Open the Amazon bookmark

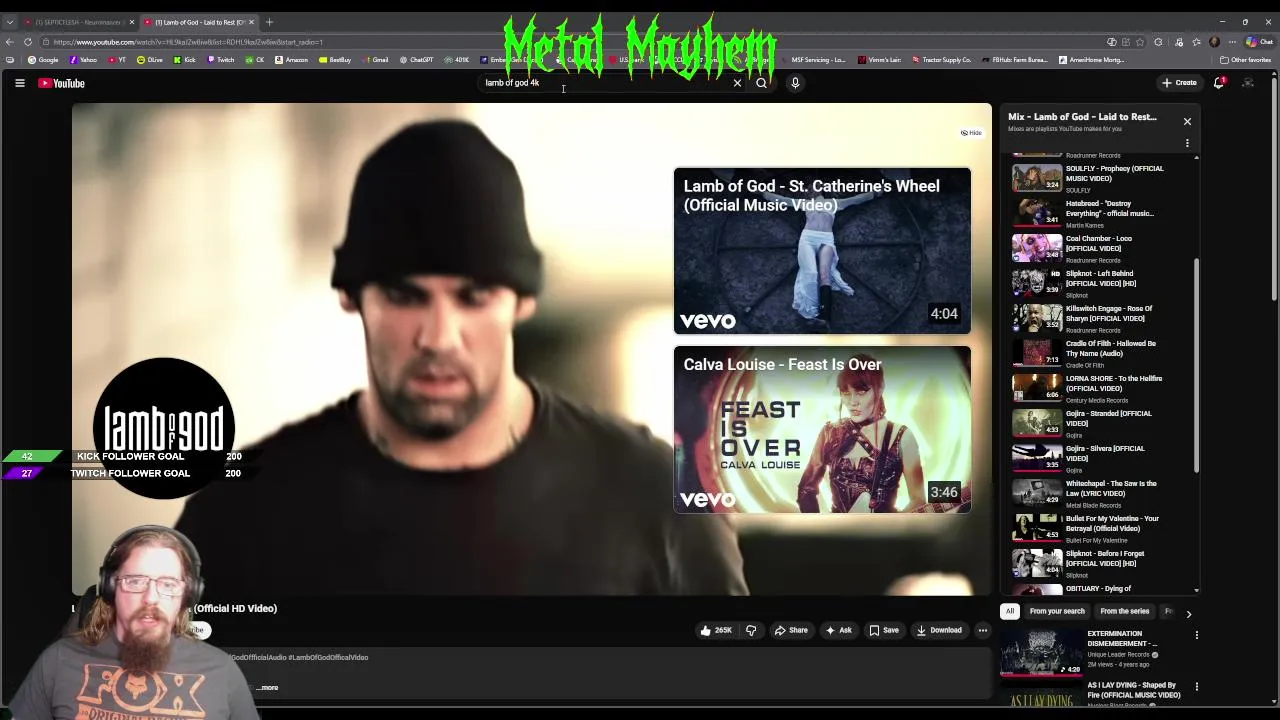(x=292, y=60)
